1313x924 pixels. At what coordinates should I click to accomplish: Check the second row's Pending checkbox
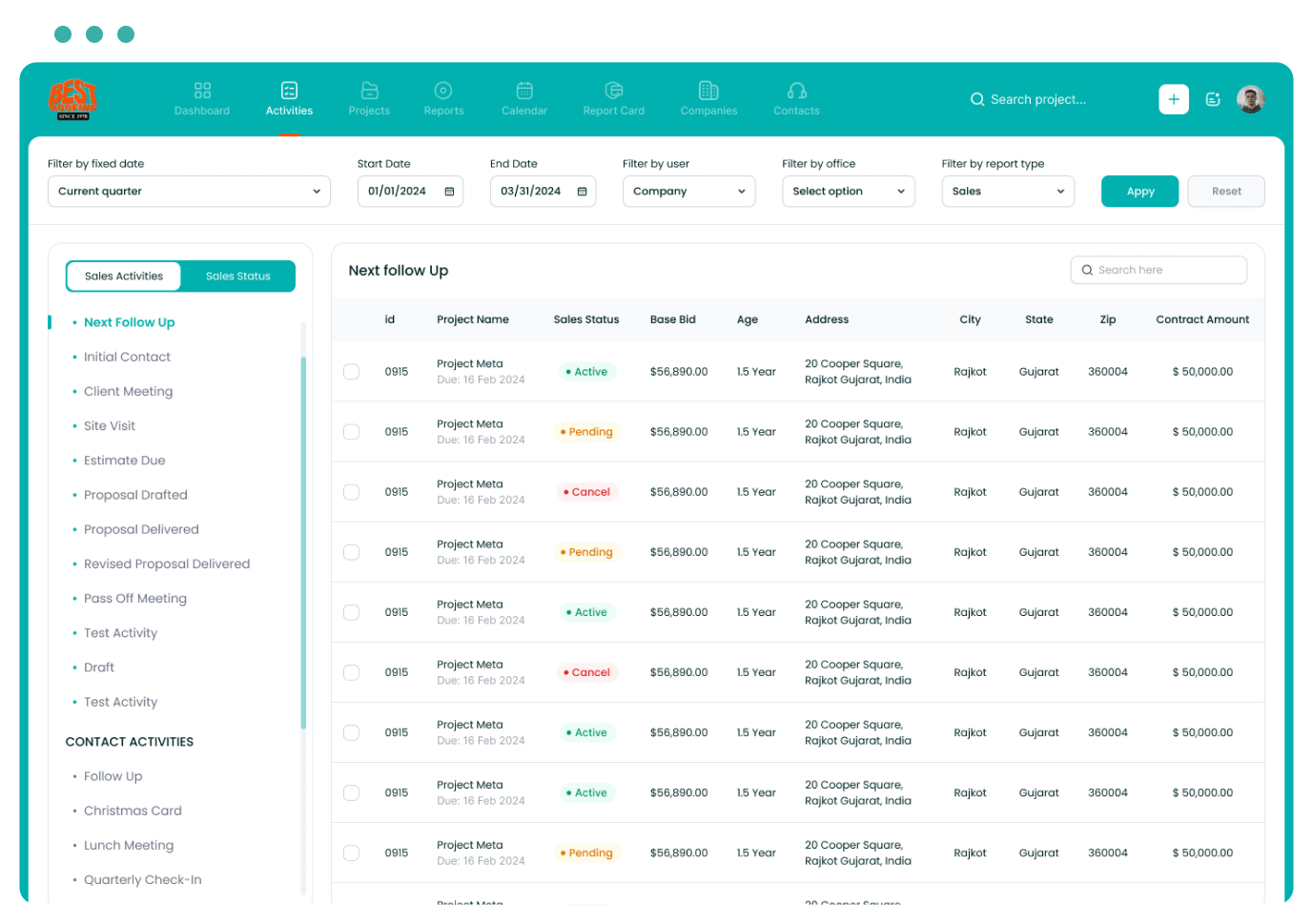point(352,432)
